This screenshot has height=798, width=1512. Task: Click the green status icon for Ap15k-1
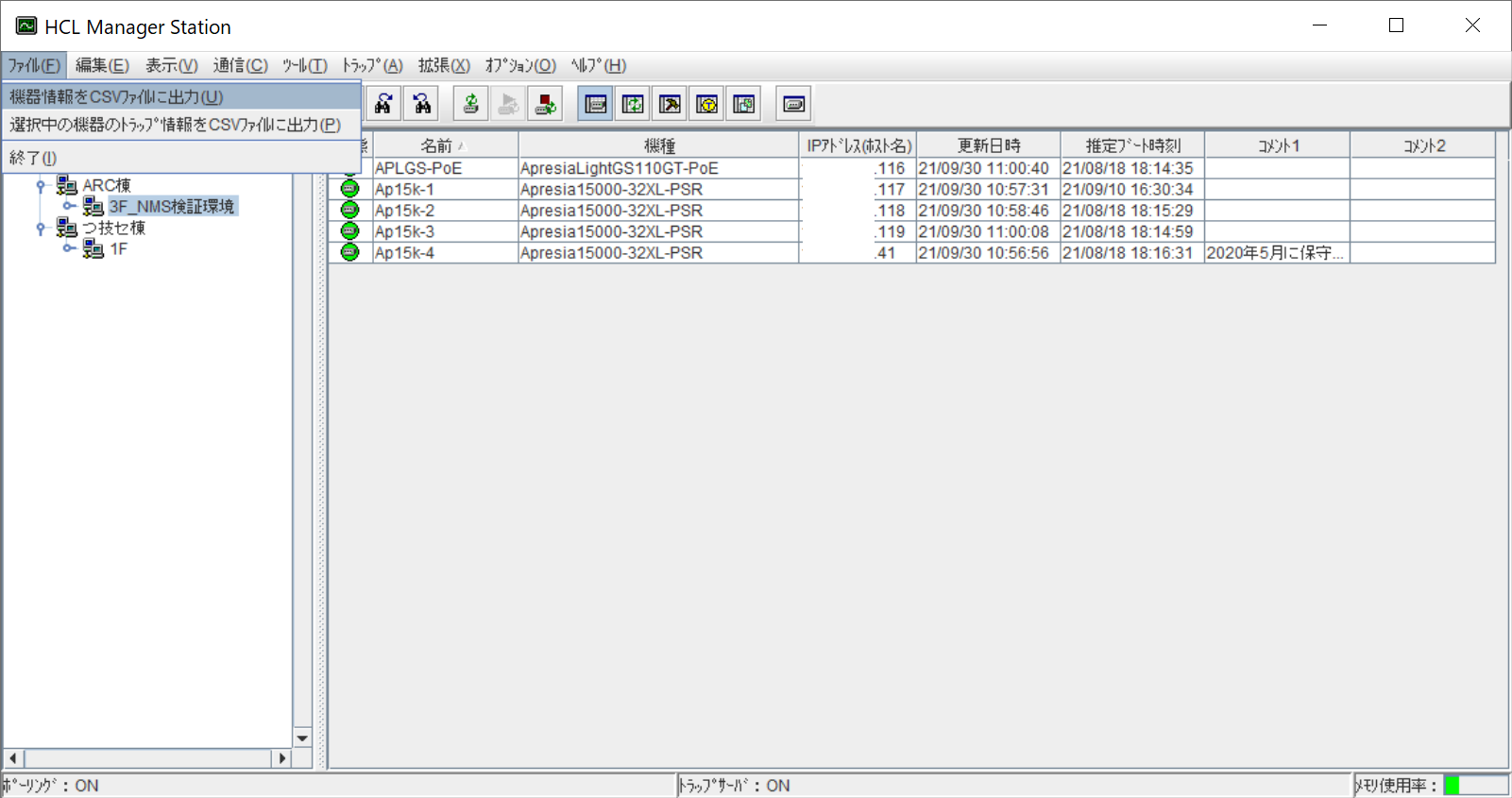coord(349,189)
